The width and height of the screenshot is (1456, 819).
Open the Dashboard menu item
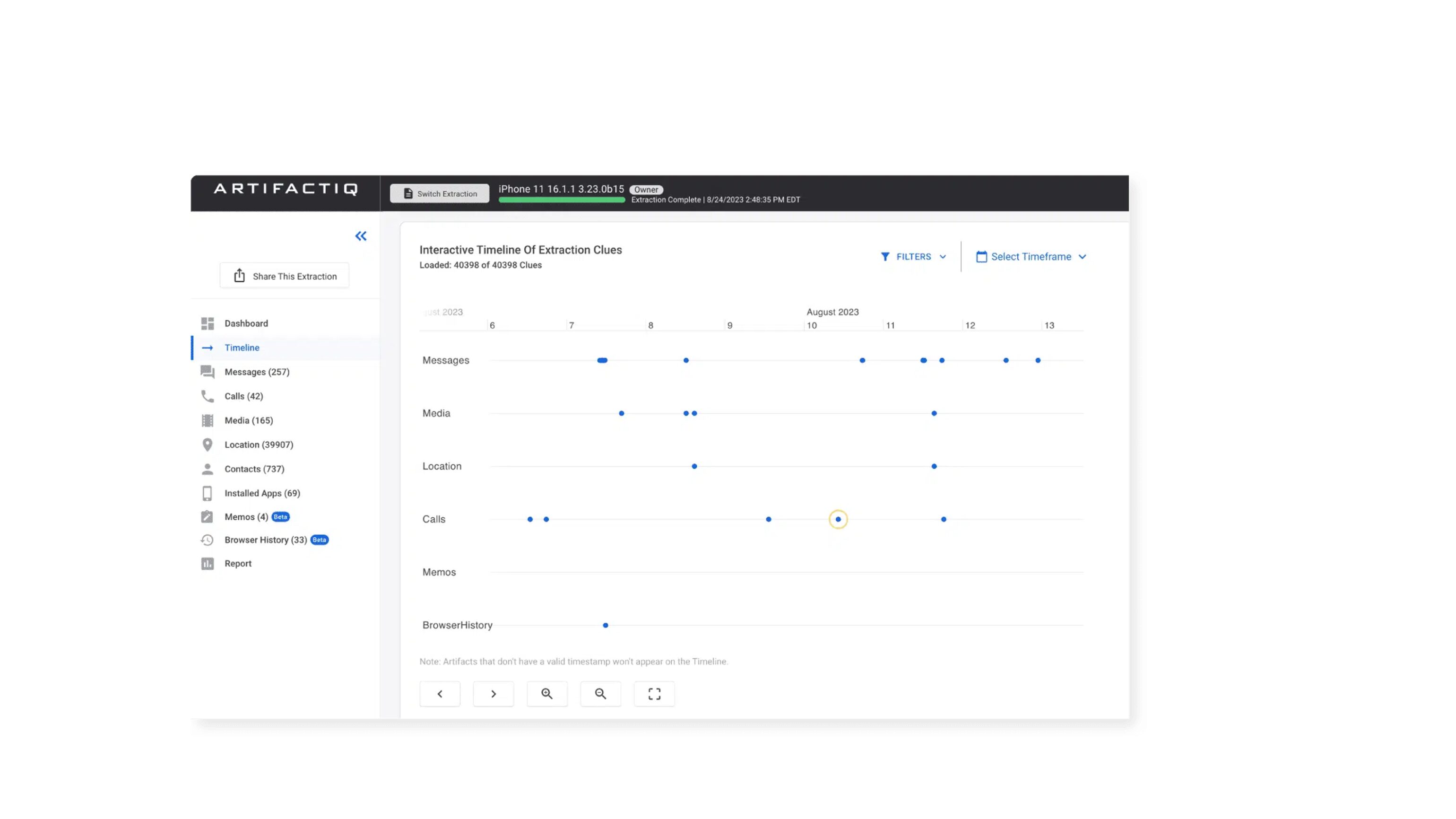246,323
